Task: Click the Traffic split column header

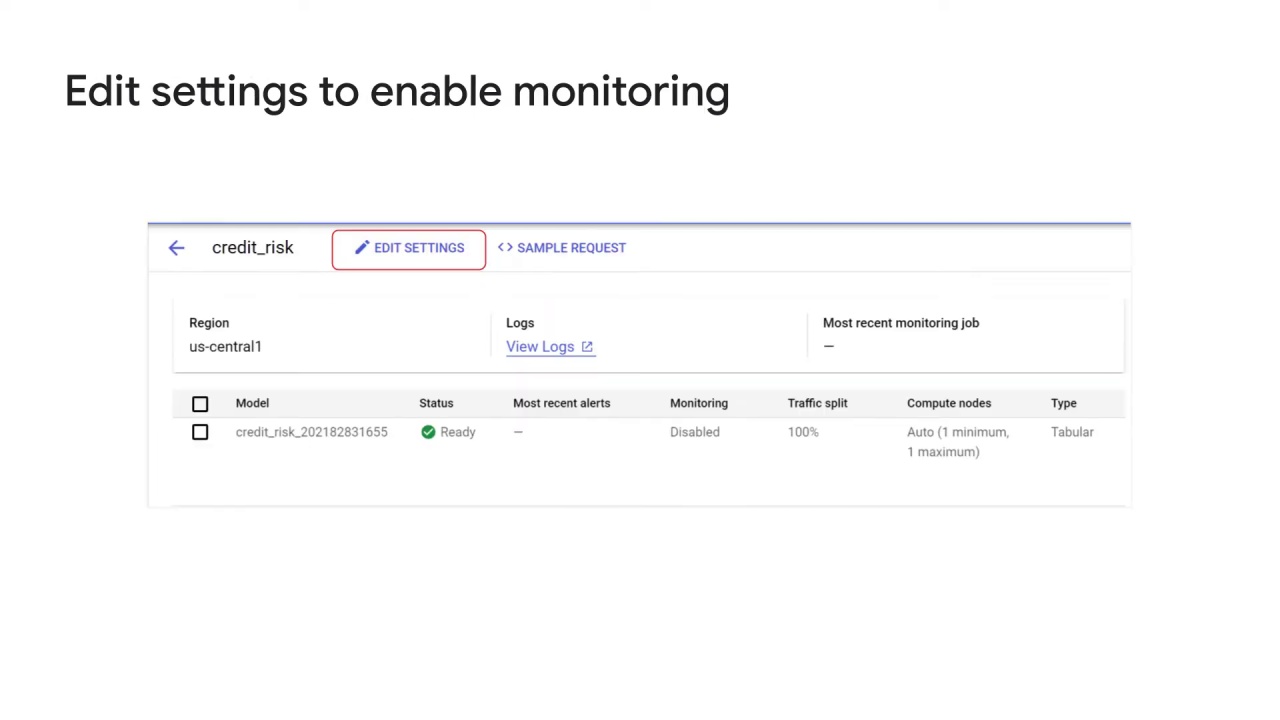Action: [x=817, y=403]
